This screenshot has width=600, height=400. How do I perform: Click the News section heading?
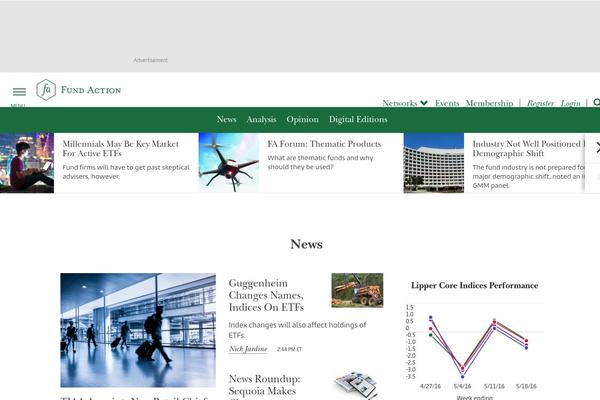(x=307, y=244)
